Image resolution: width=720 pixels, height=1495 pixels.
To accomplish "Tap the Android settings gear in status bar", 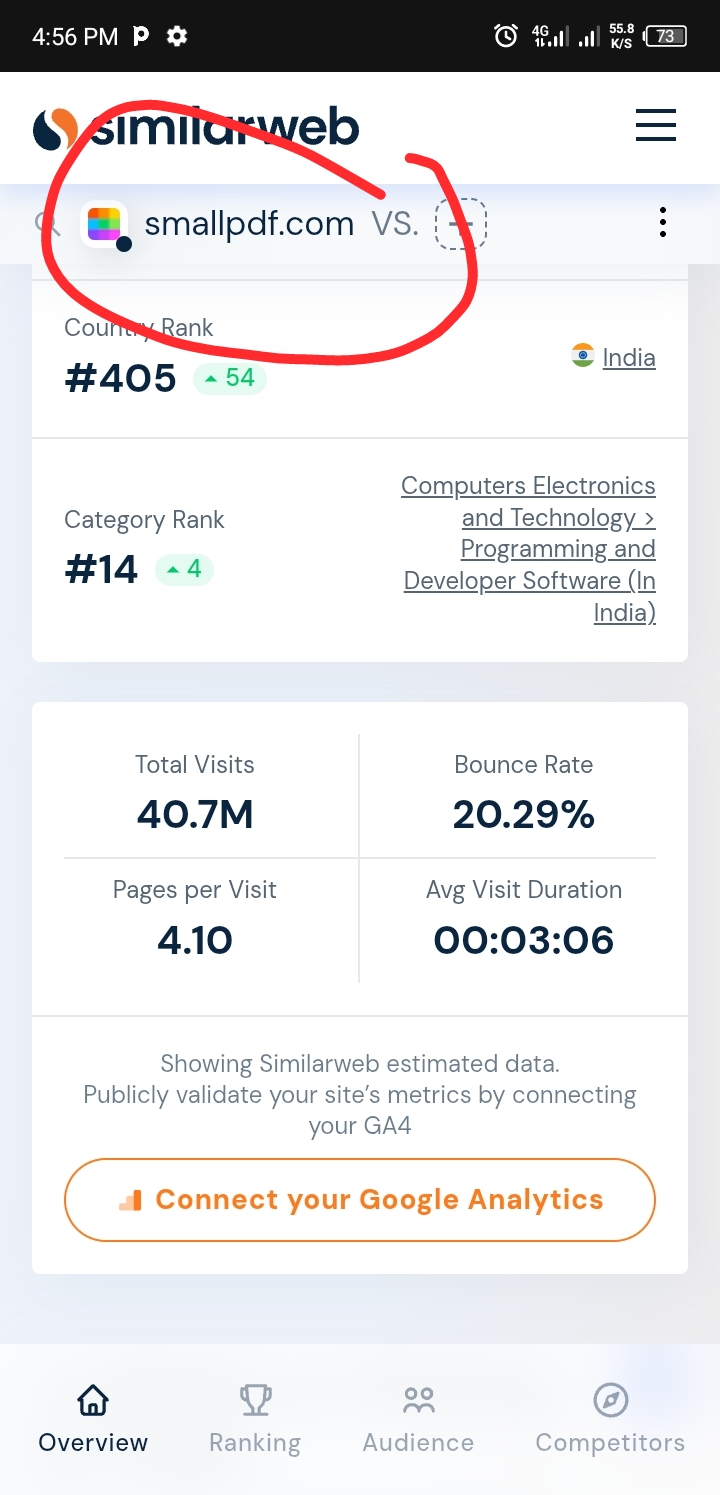I will pyautogui.click(x=177, y=37).
